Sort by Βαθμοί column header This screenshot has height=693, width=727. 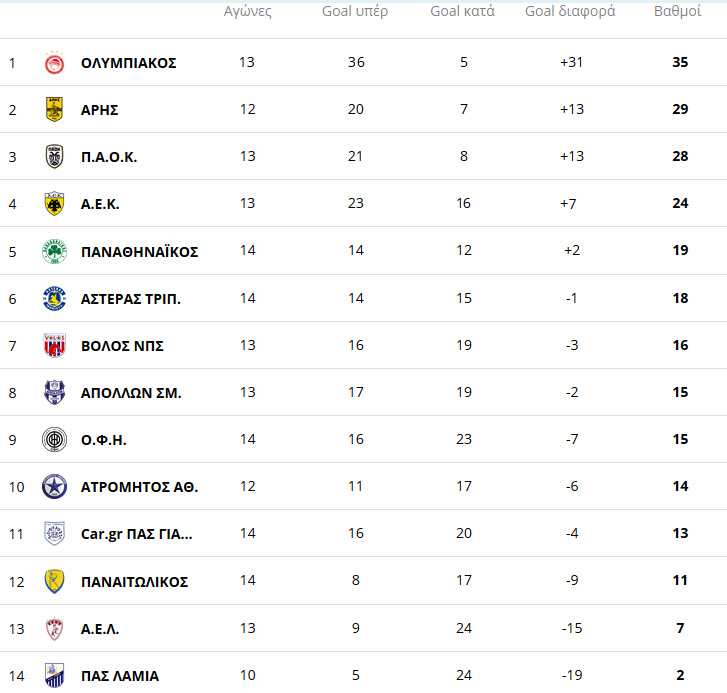[x=677, y=11]
